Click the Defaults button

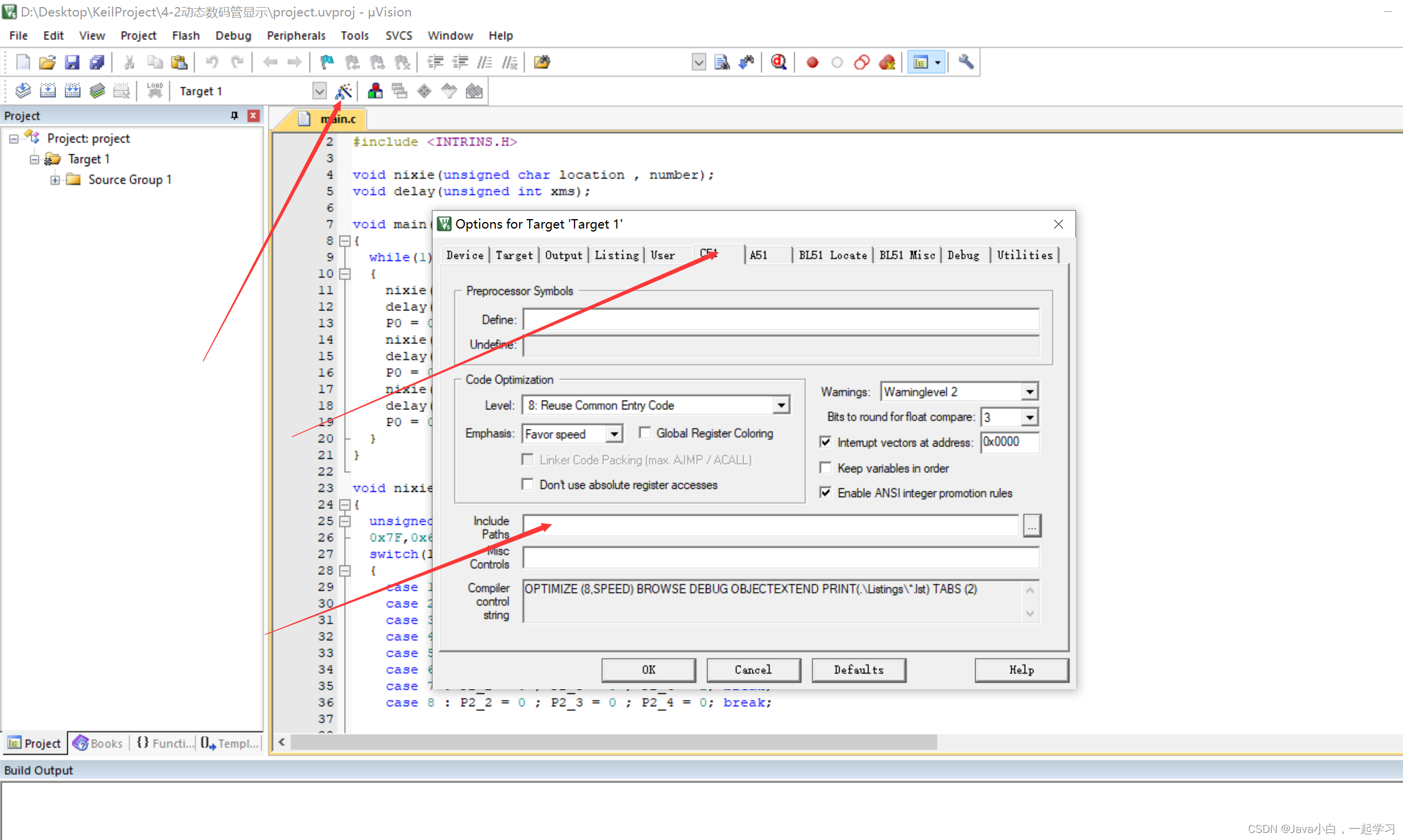pyautogui.click(x=859, y=670)
